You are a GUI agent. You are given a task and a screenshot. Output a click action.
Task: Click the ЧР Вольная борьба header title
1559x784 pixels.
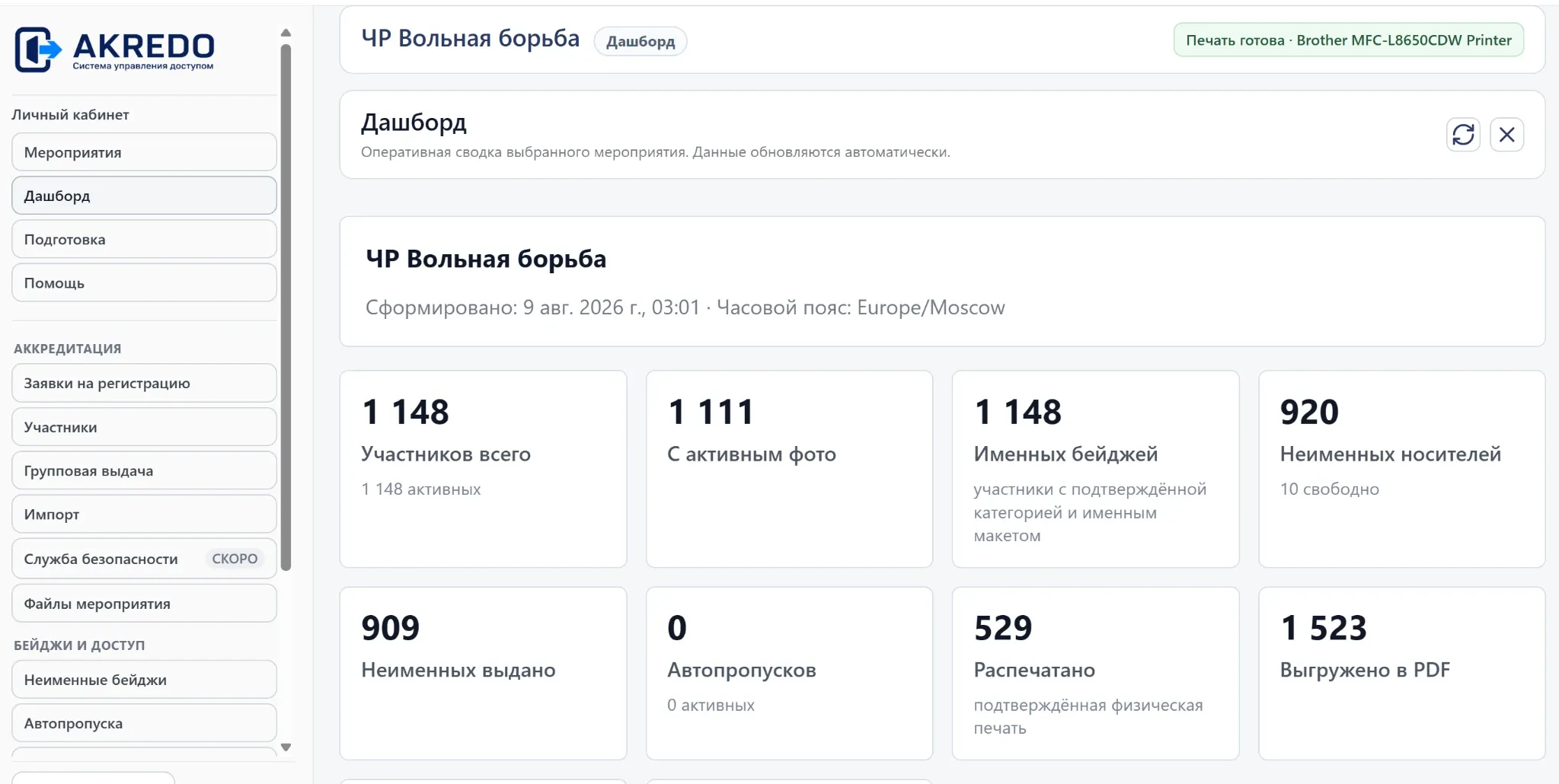(471, 38)
